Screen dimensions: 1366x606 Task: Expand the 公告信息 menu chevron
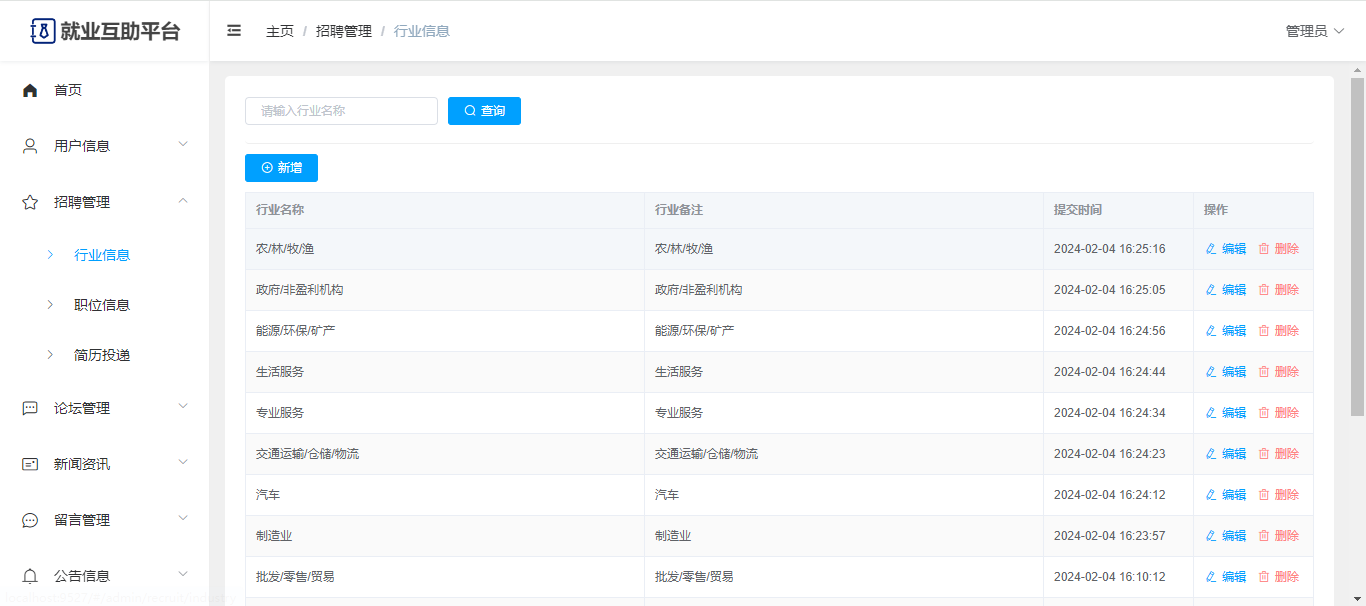(x=183, y=575)
